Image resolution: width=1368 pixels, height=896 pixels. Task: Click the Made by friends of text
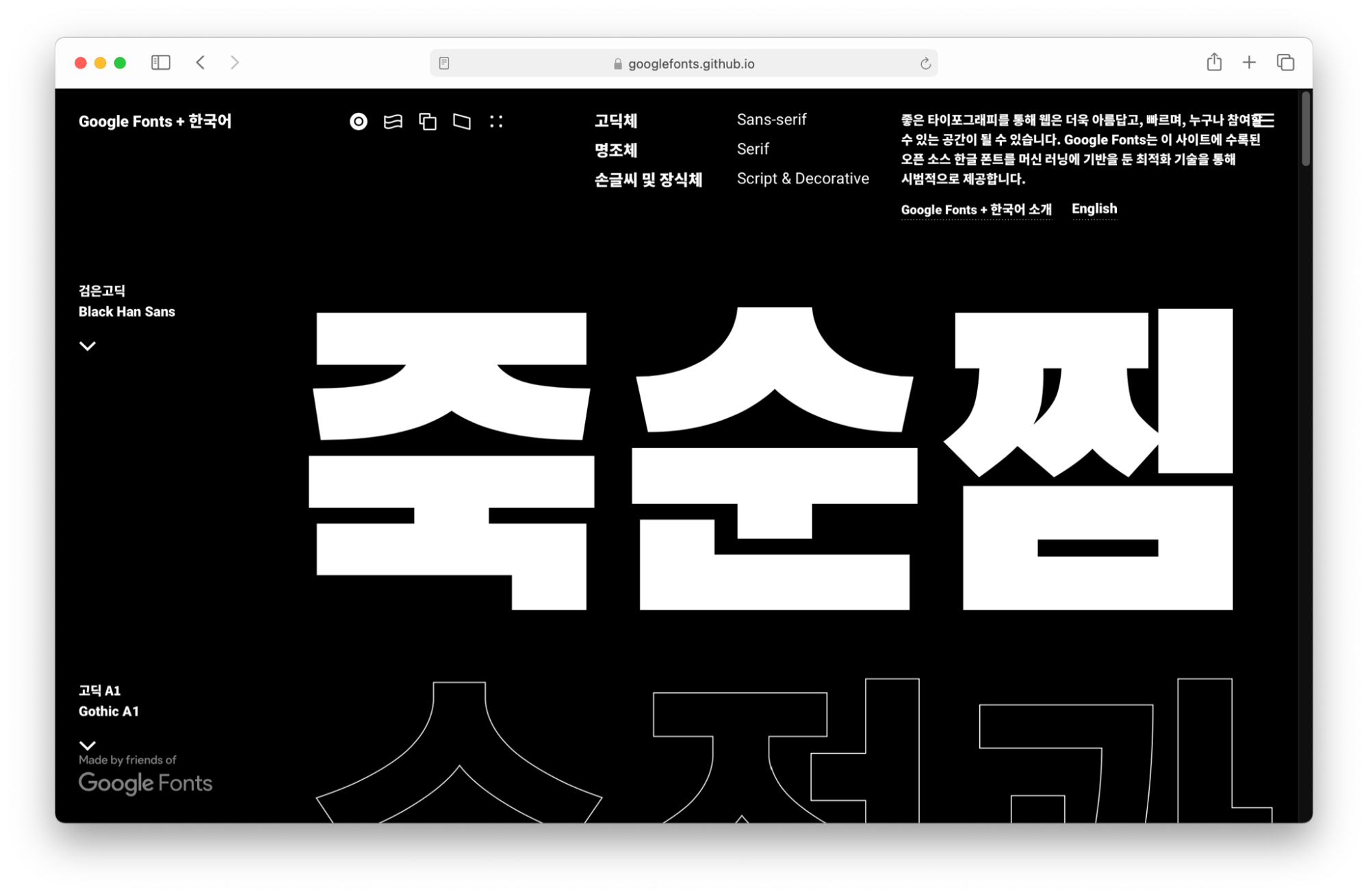click(x=127, y=760)
